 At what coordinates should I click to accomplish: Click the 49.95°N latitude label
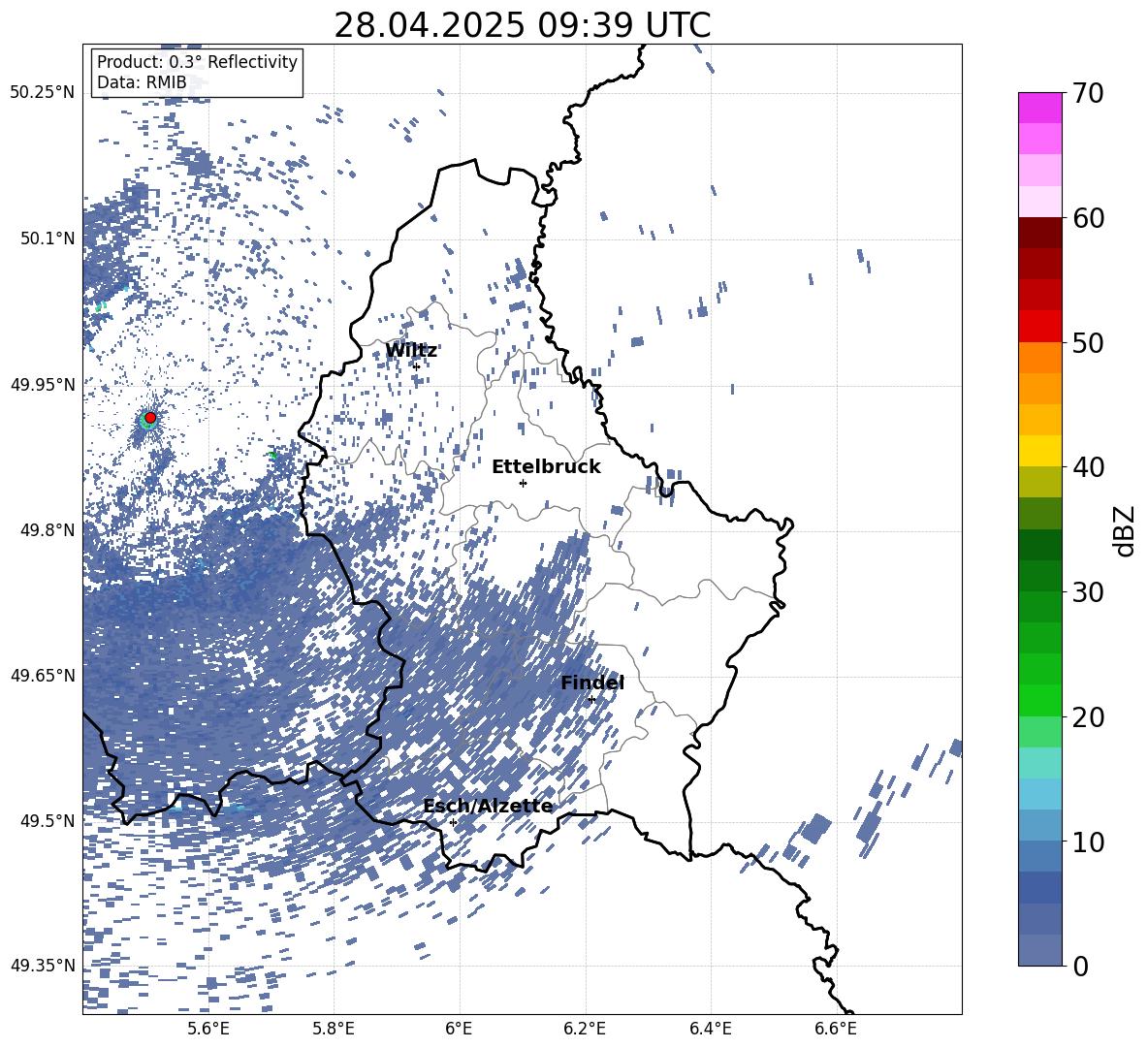tap(43, 384)
